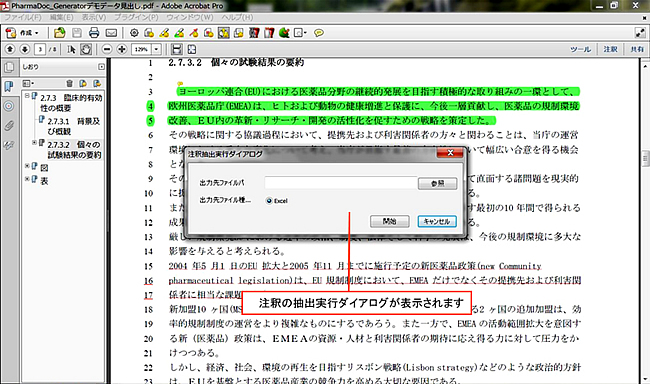Viewport: 650px width, 384px height.
Task: Go to next page arrow icon
Action: point(25,49)
